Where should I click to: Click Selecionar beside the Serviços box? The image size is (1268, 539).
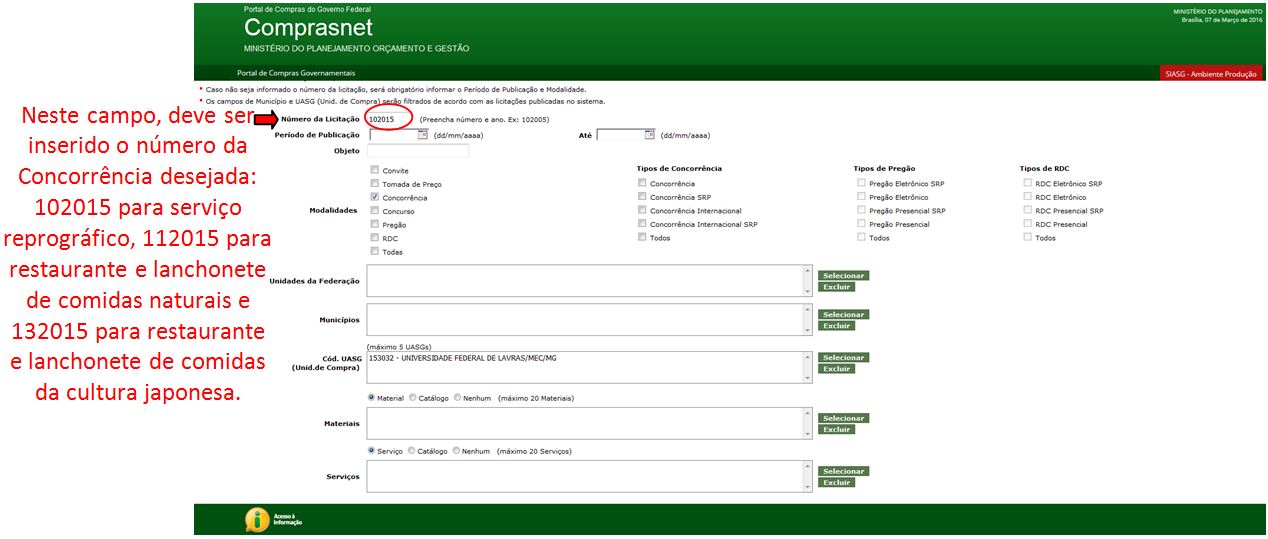point(843,471)
